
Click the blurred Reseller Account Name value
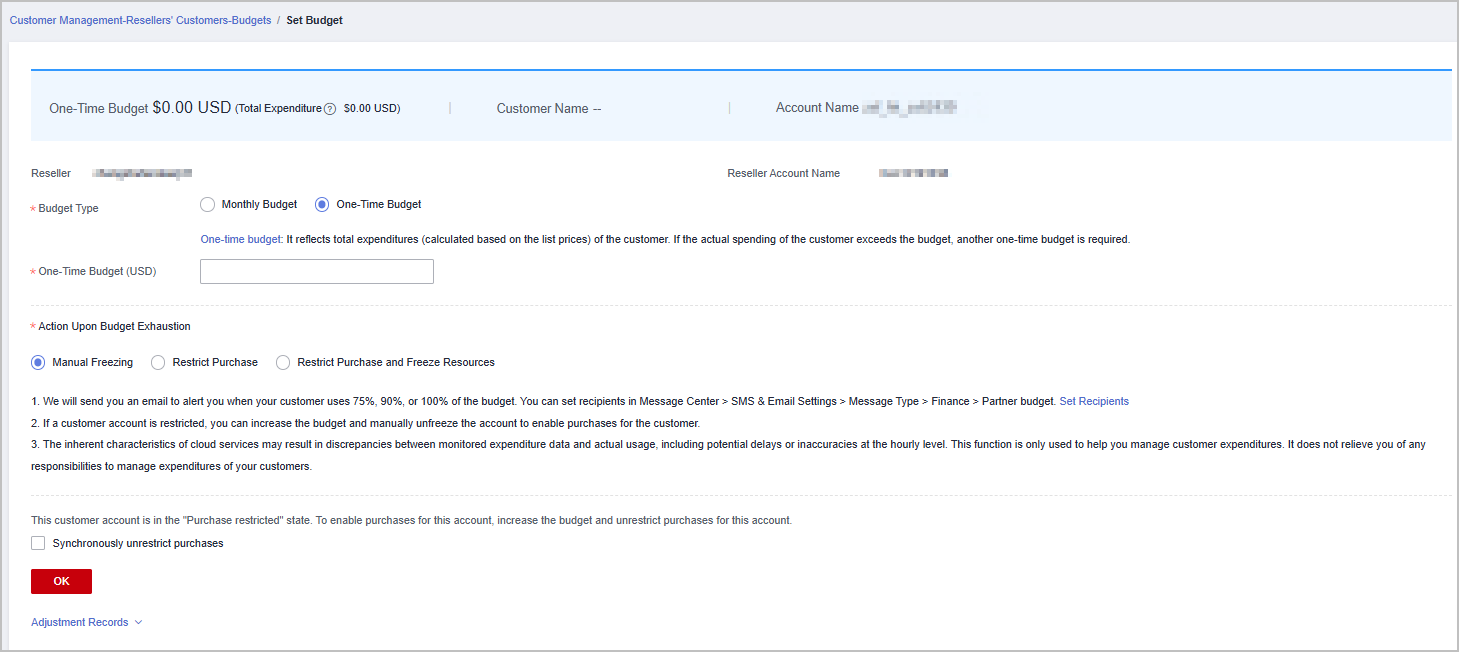[913, 174]
